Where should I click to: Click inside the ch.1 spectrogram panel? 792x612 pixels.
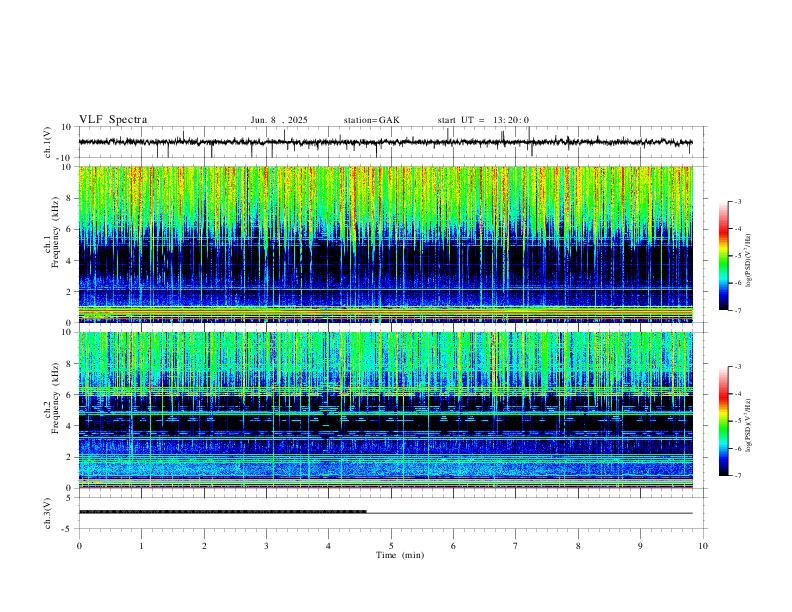385,244
